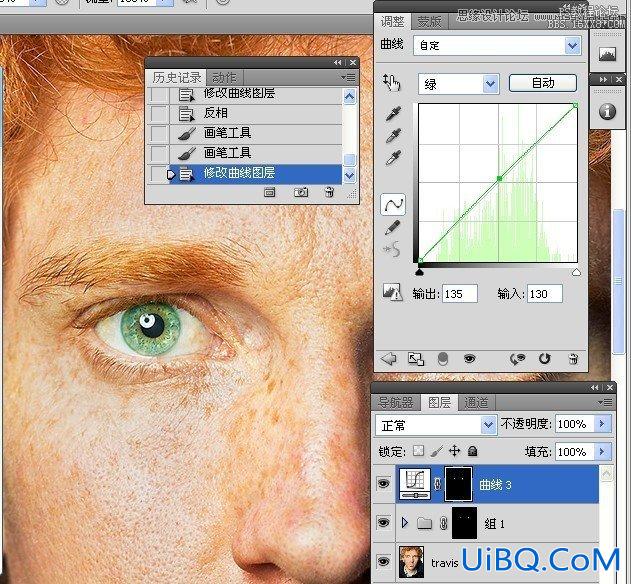Screen dimensions: 631x584
Task: Click the 不透明度 100% field
Action: click(574, 424)
